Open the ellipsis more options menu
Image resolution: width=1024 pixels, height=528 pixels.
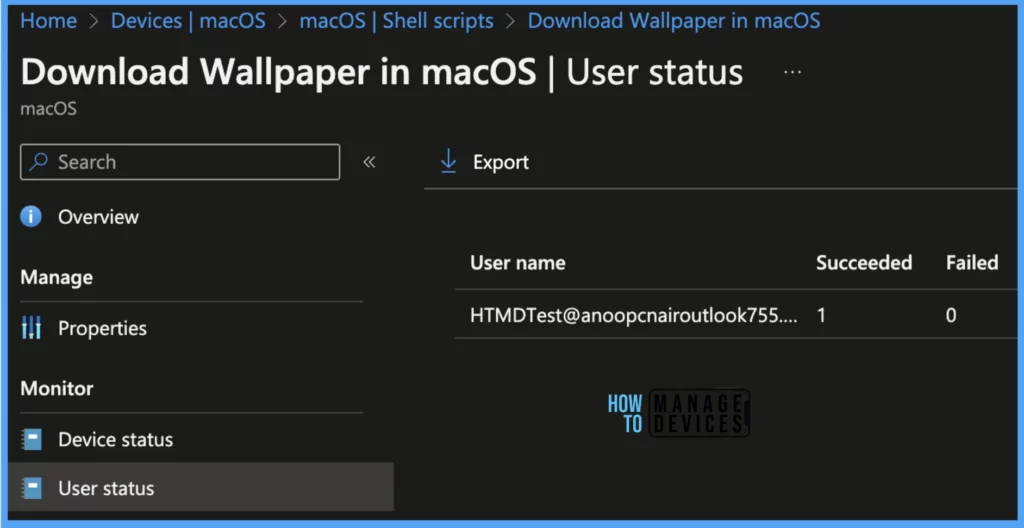(792, 72)
